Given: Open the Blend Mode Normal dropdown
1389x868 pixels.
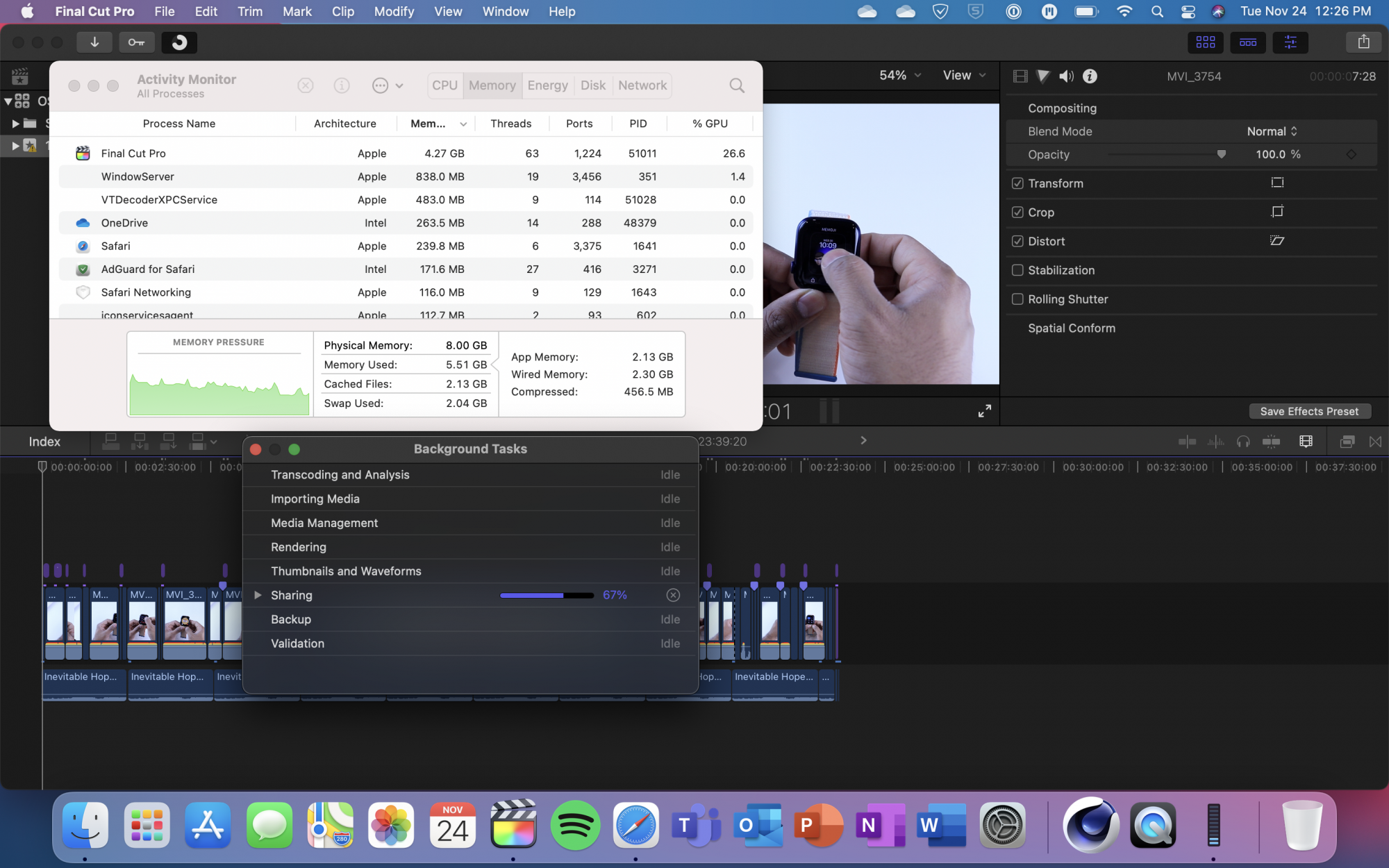Looking at the screenshot, I should click(1271, 131).
